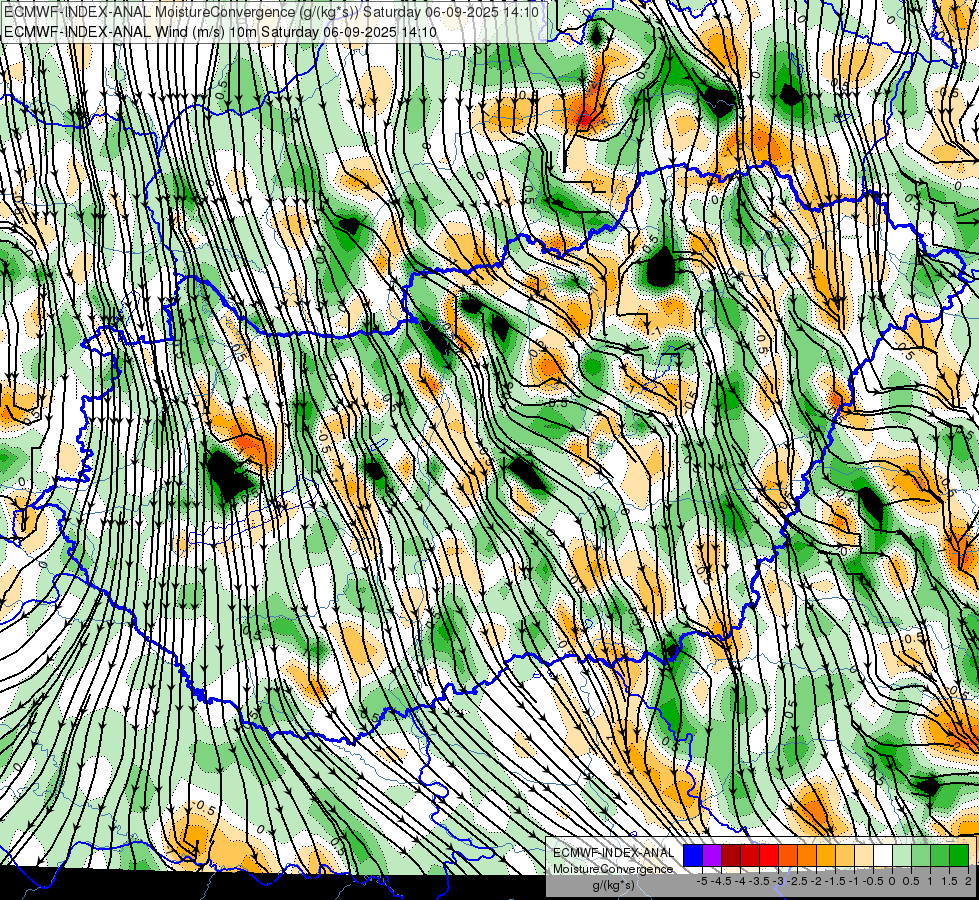Click the purple legend swatch
This screenshot has height=900, width=979.
[712, 855]
